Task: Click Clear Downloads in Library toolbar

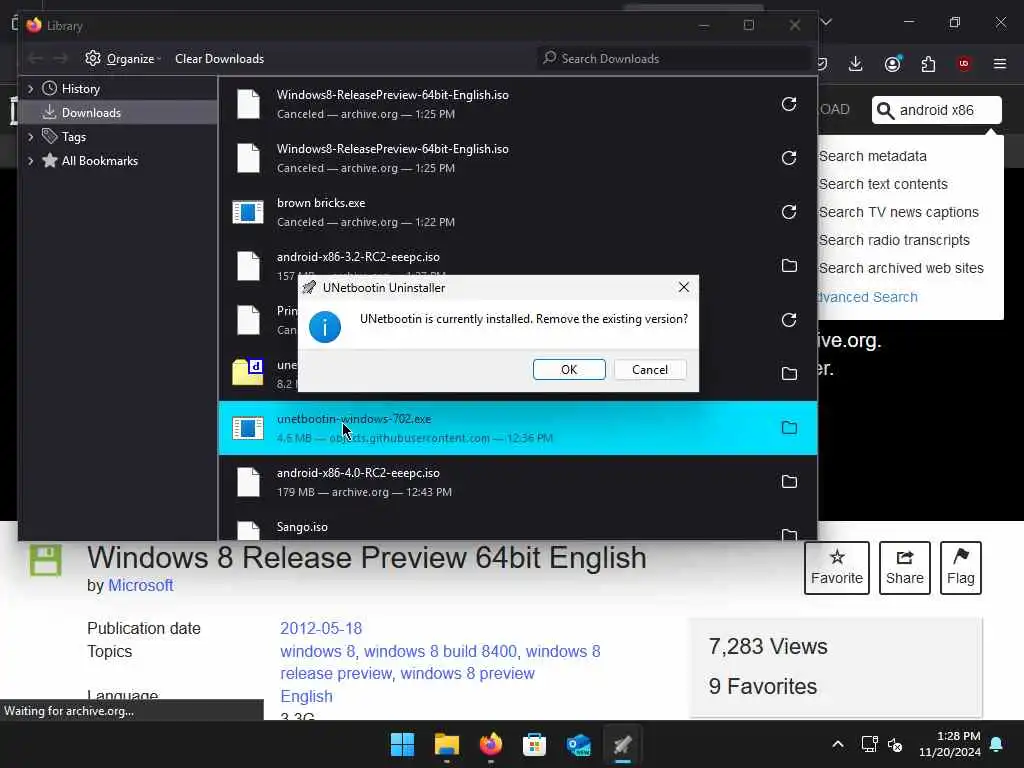Action: (219, 59)
